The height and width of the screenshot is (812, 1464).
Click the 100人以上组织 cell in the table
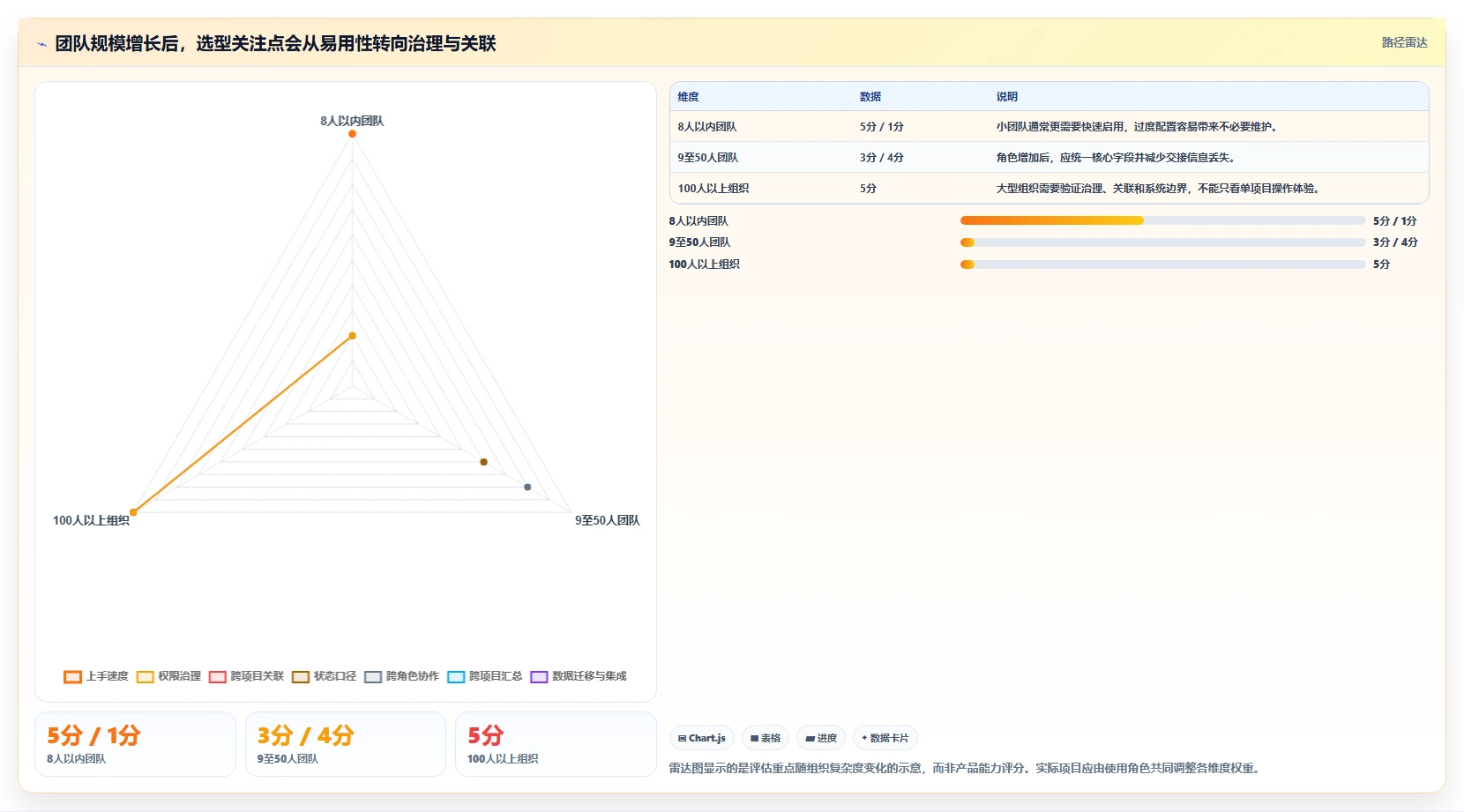pyautogui.click(x=713, y=189)
